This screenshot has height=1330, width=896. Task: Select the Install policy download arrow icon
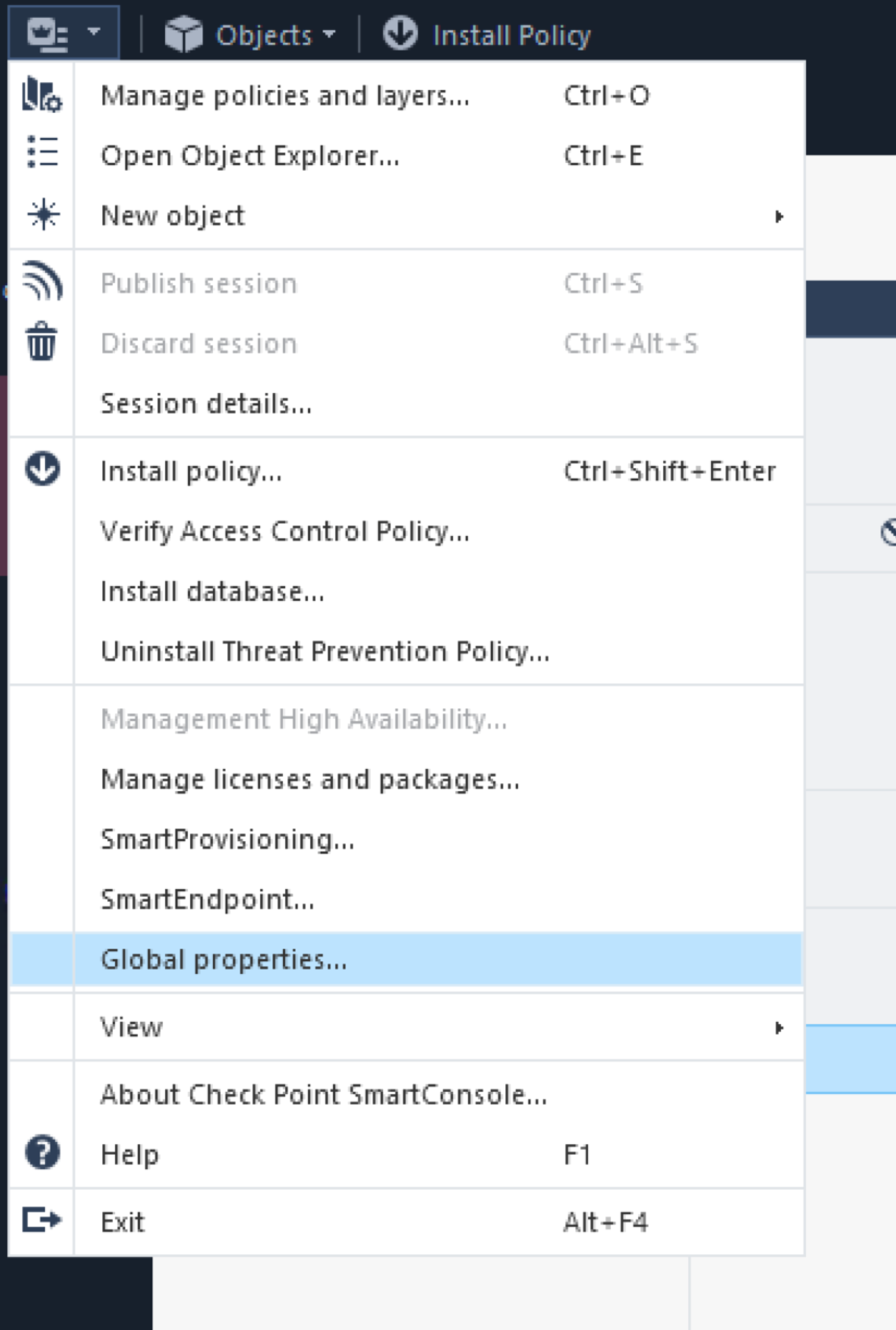[x=42, y=470]
